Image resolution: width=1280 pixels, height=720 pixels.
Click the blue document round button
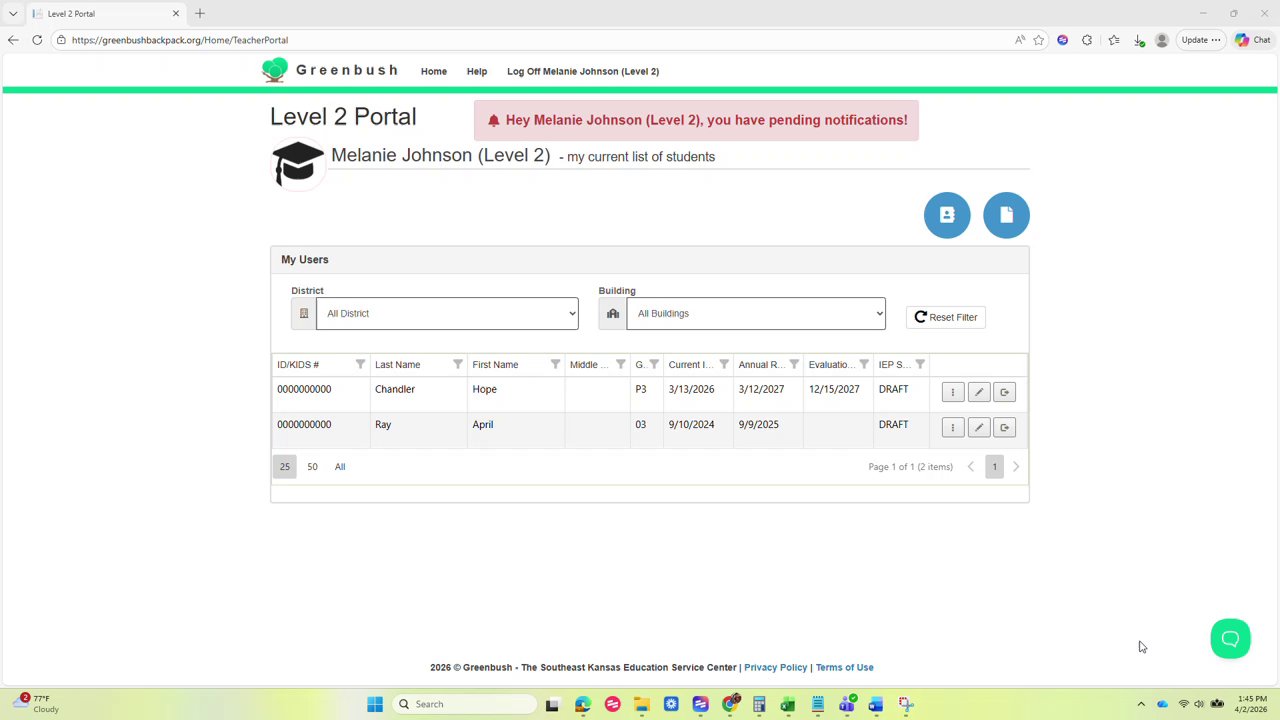pyautogui.click(x=1006, y=215)
